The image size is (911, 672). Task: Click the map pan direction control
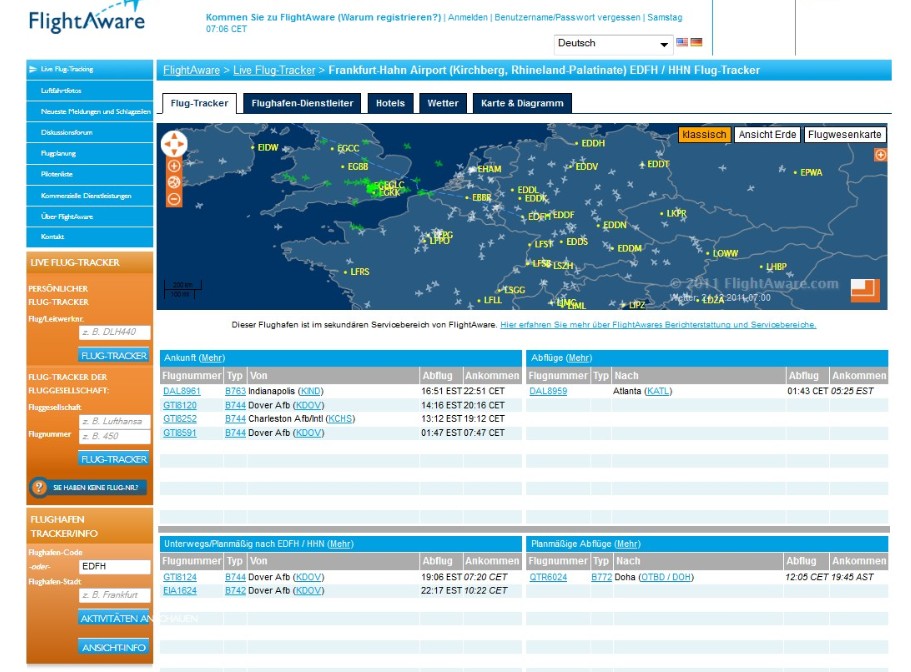tap(174, 144)
